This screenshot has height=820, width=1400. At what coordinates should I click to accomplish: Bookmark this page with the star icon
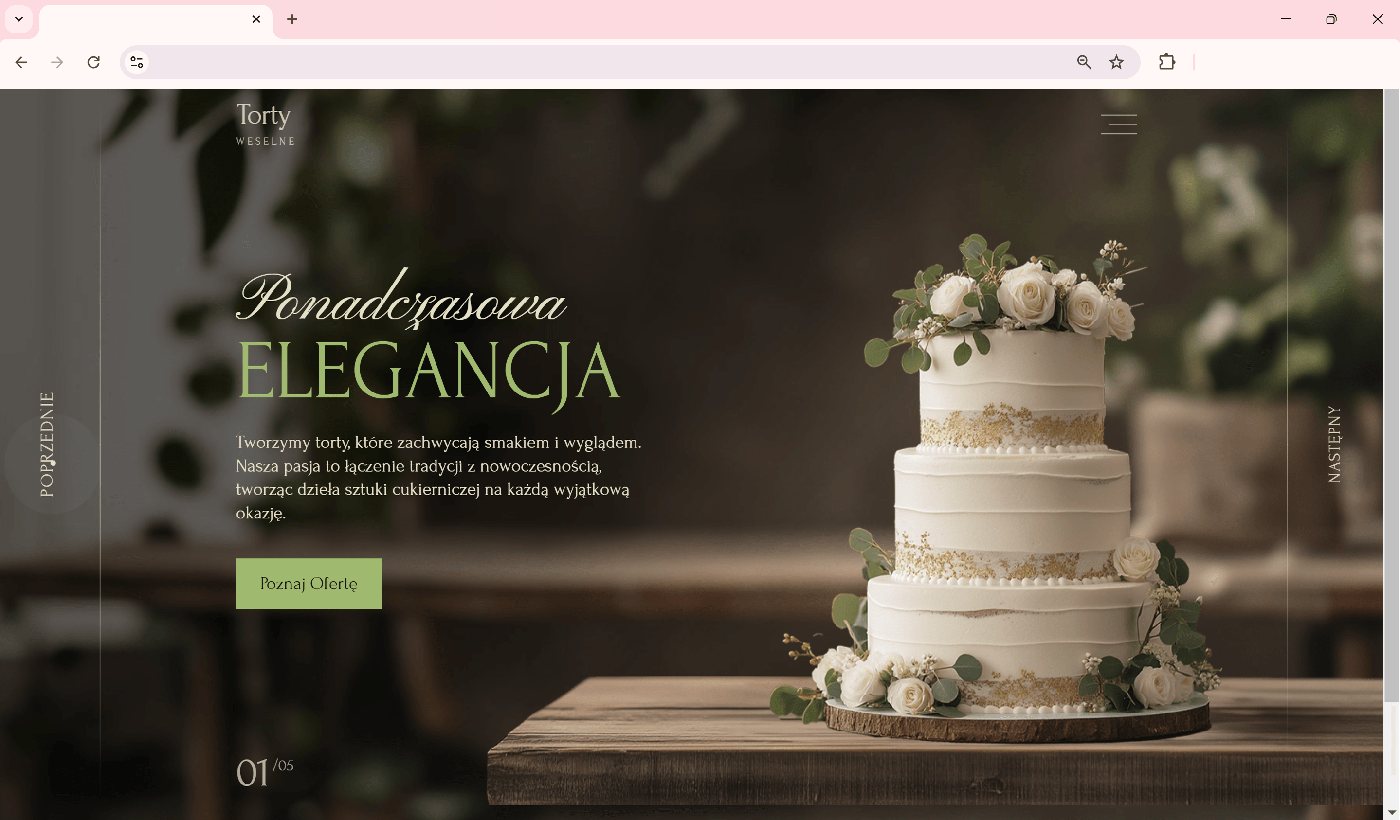1117,62
